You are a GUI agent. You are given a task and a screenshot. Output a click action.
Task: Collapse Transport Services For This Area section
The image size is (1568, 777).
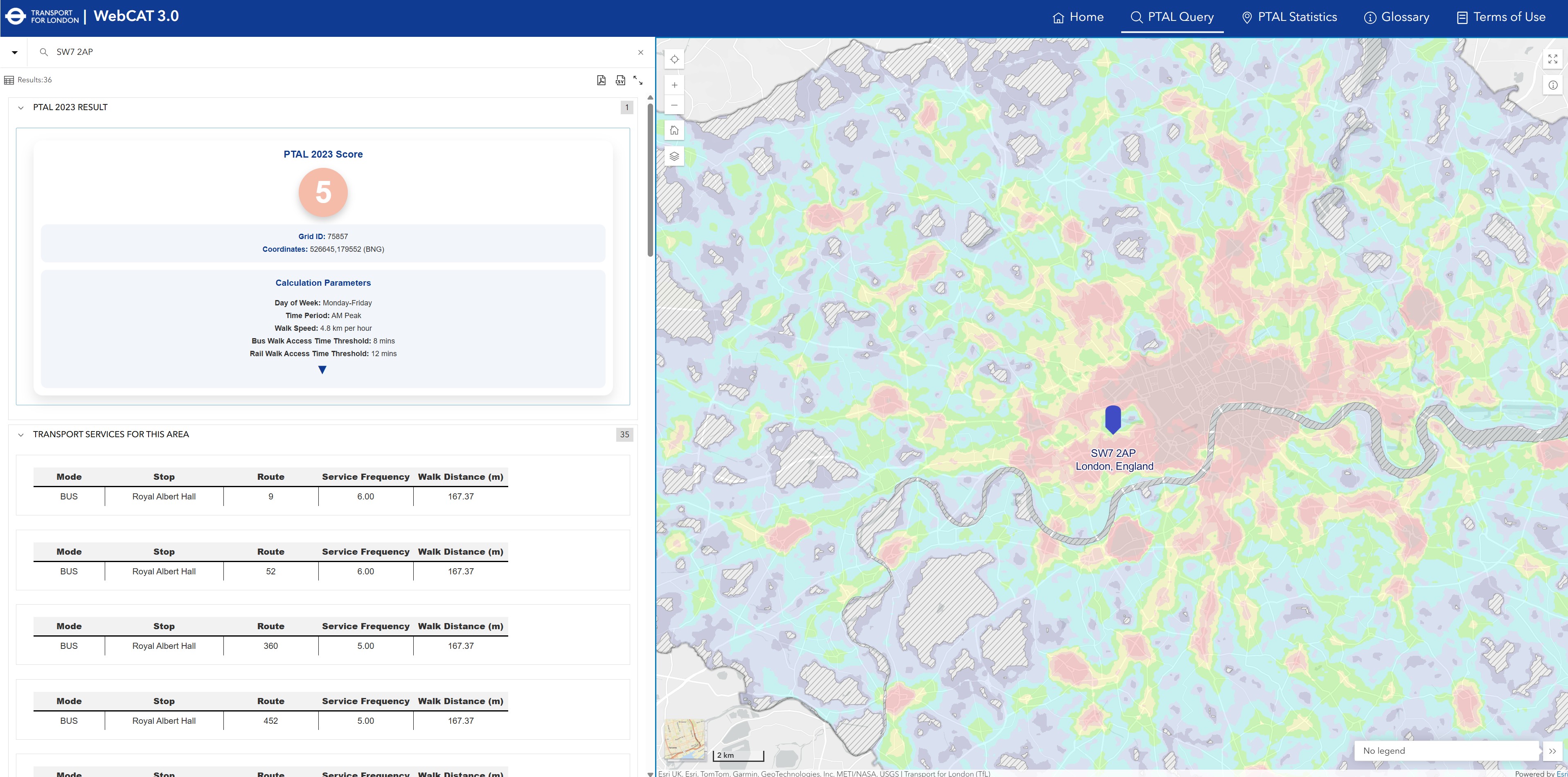[21, 435]
